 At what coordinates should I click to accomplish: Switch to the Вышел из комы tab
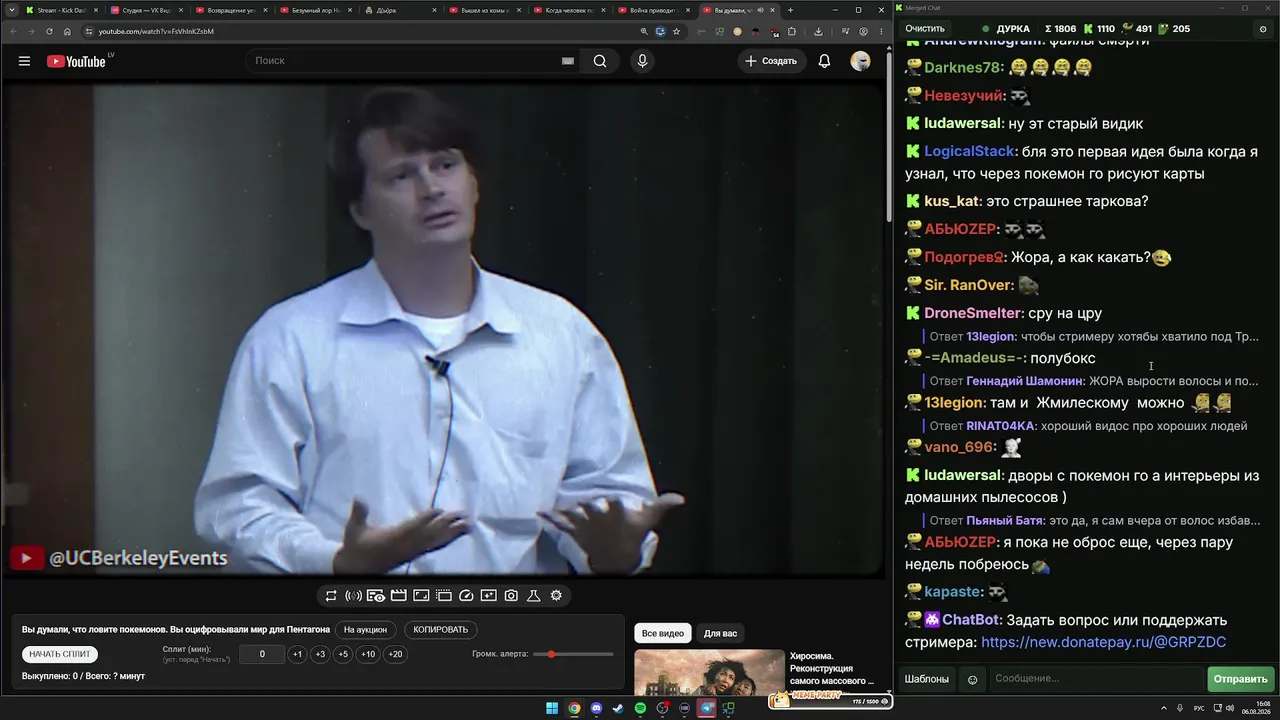[x=484, y=10]
